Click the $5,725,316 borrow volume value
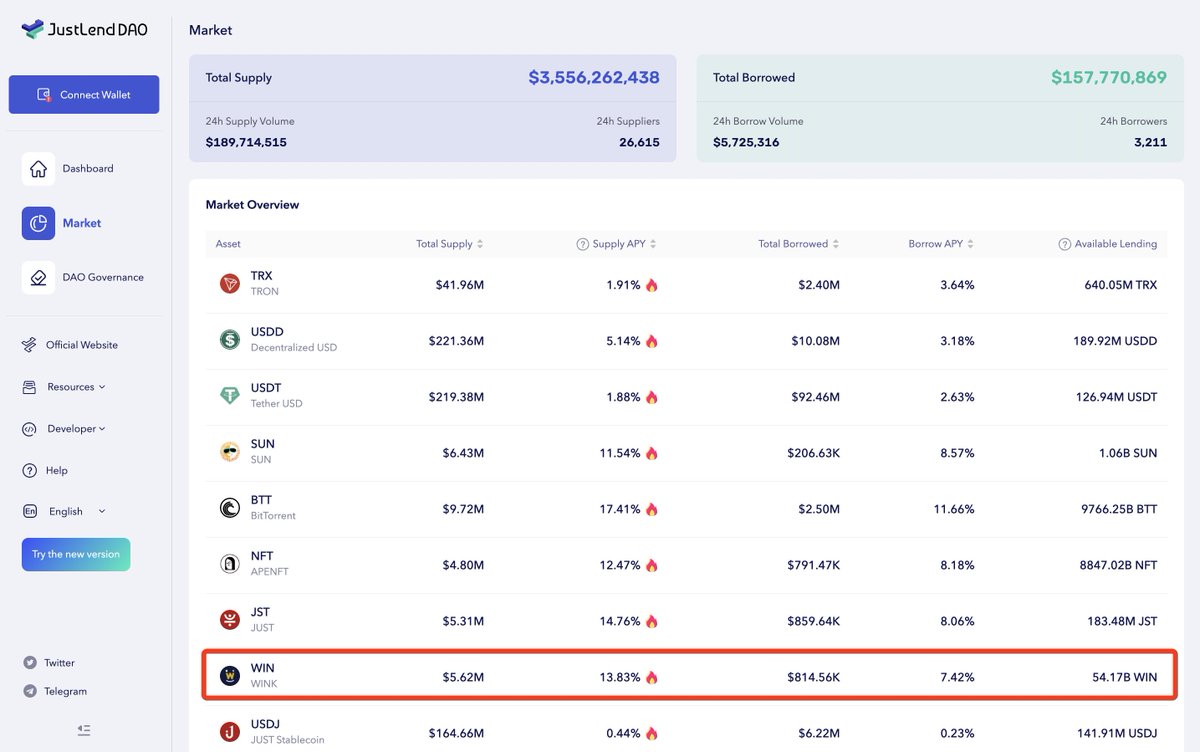The image size is (1200, 752). point(746,142)
